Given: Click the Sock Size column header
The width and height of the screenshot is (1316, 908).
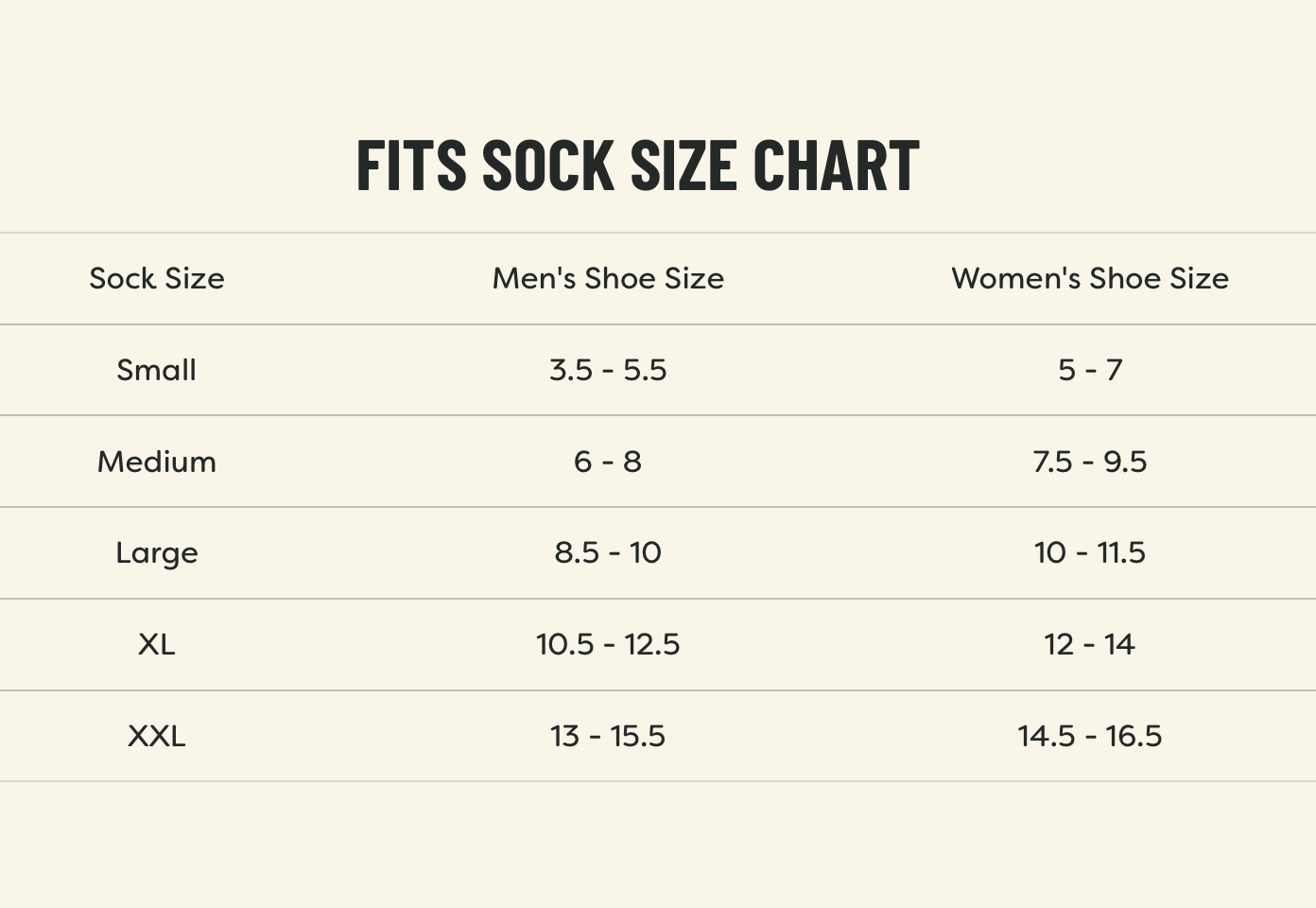Looking at the screenshot, I should click(x=157, y=278).
